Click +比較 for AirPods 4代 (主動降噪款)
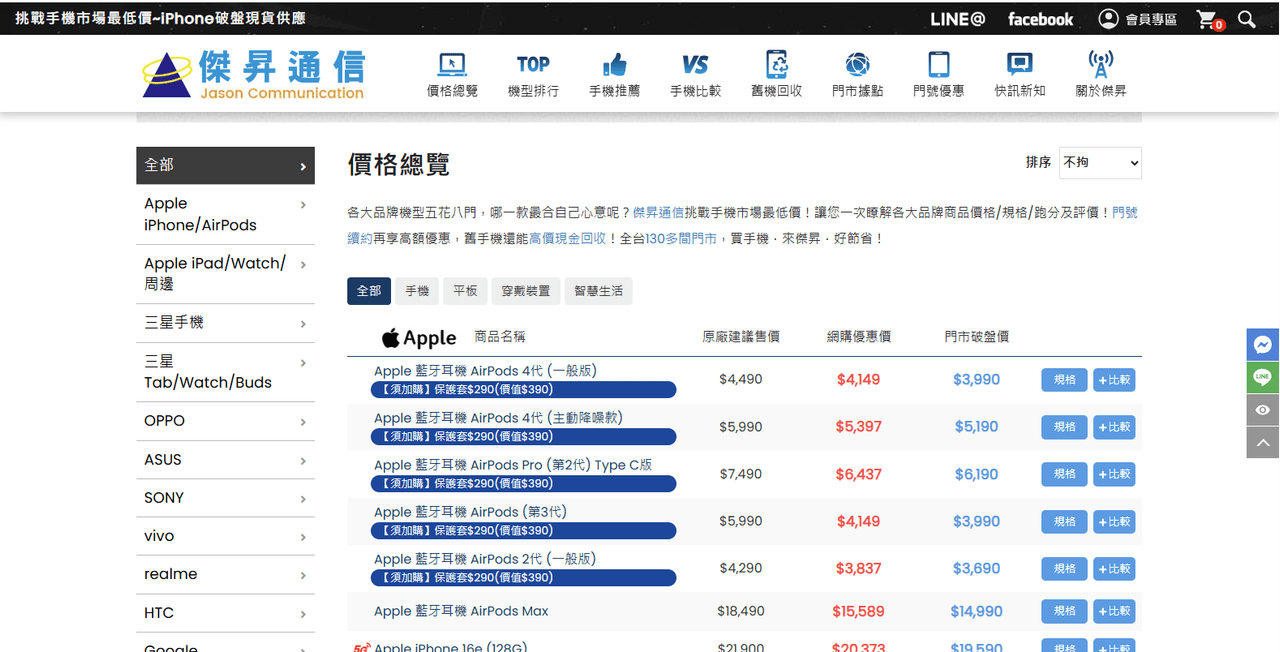Viewport: 1280px width, 652px height. 1114,427
